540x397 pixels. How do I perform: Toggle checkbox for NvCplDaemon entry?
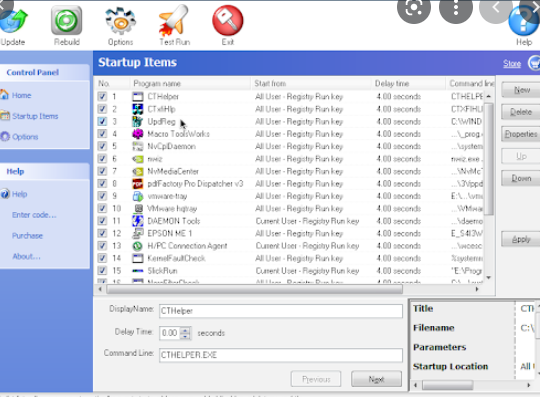click(x=102, y=146)
